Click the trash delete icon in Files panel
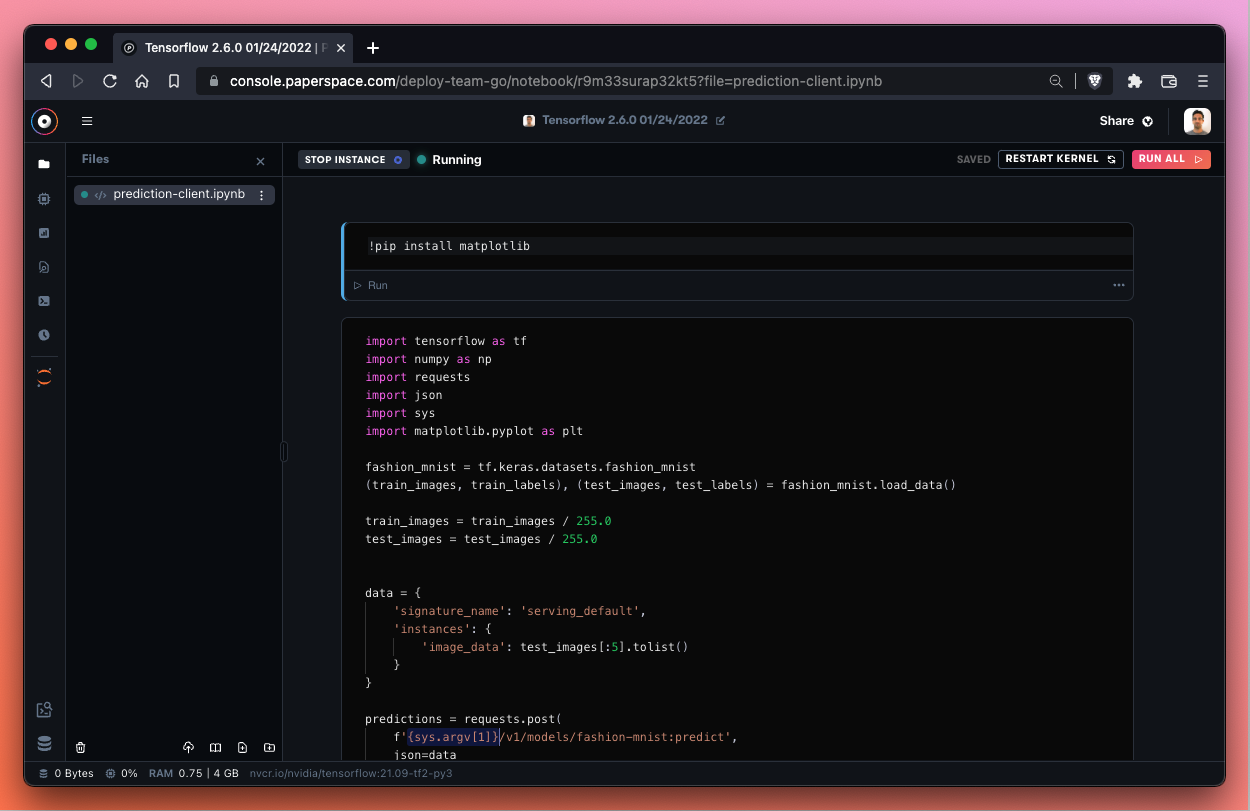The image size is (1250, 811). [81, 747]
